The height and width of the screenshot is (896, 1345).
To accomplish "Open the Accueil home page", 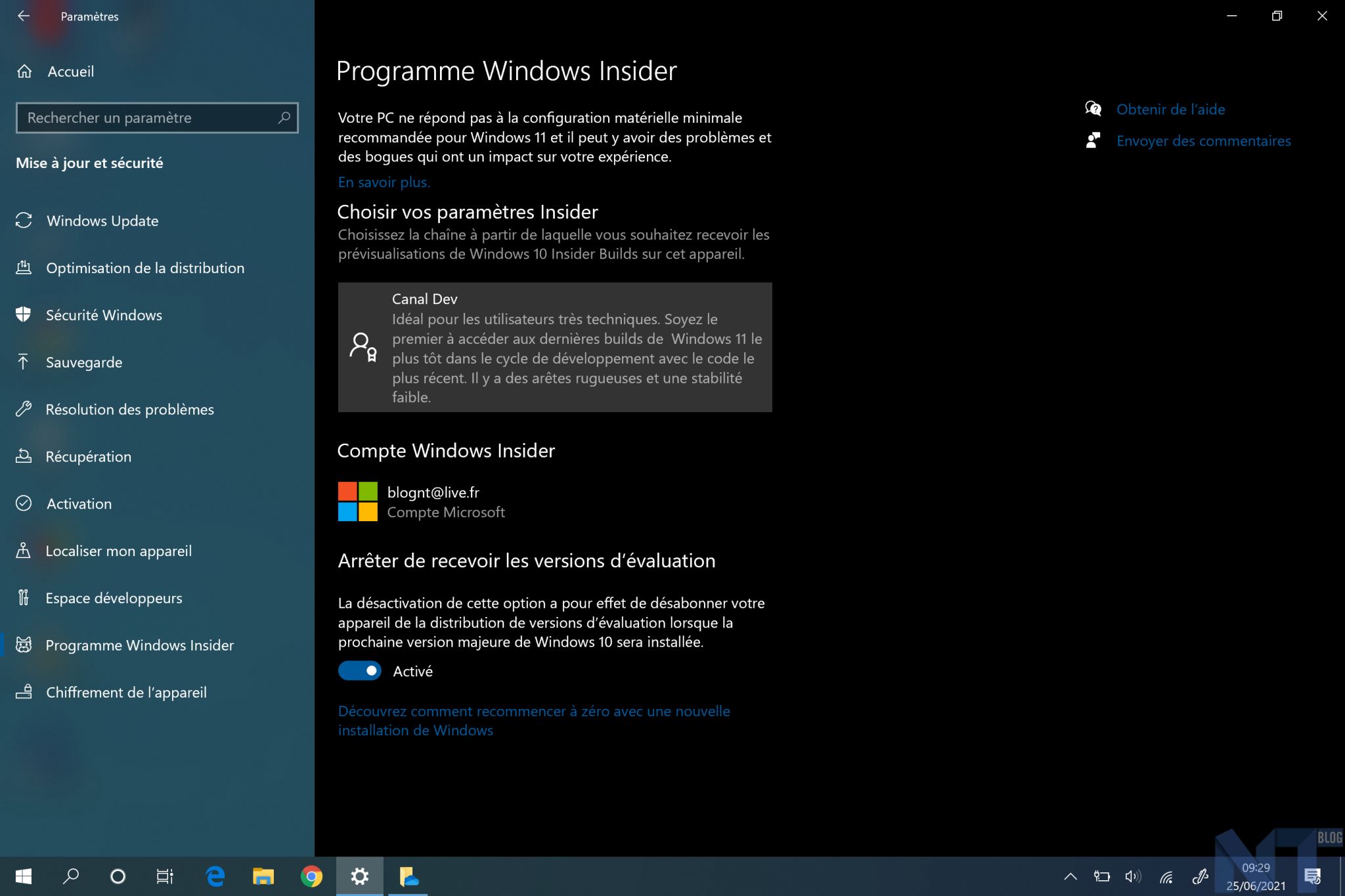I will pyautogui.click(x=70, y=72).
